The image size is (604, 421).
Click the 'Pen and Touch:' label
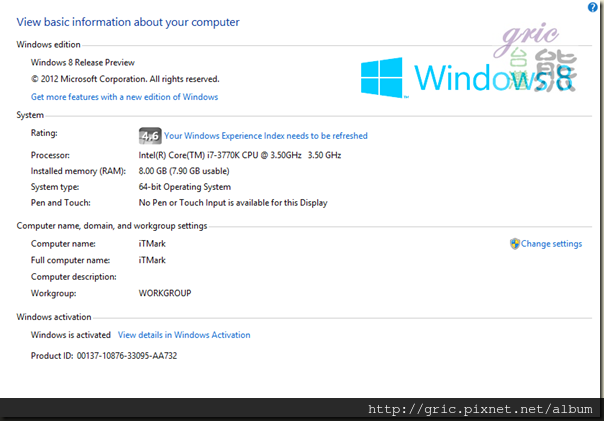61,203
